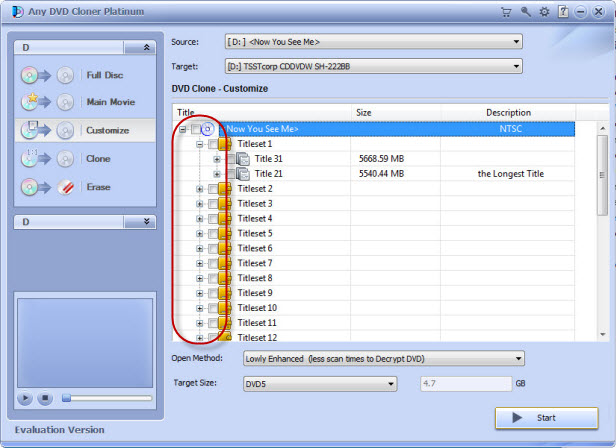This screenshot has height=448, width=616.
Task: Click the 4.7 GB size field
Action: 466,384
